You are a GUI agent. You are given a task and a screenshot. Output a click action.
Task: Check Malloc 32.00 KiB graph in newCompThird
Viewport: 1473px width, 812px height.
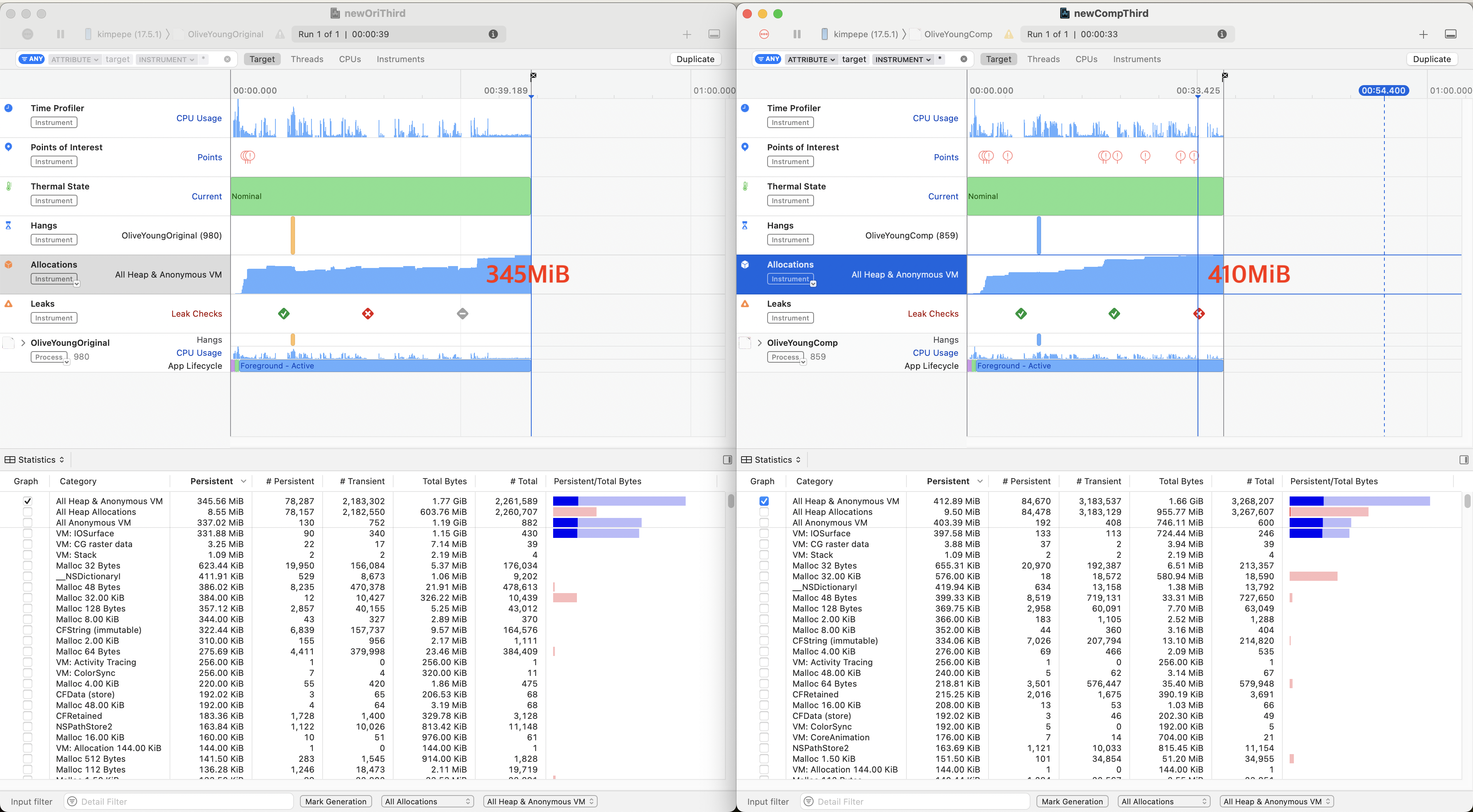click(x=764, y=576)
